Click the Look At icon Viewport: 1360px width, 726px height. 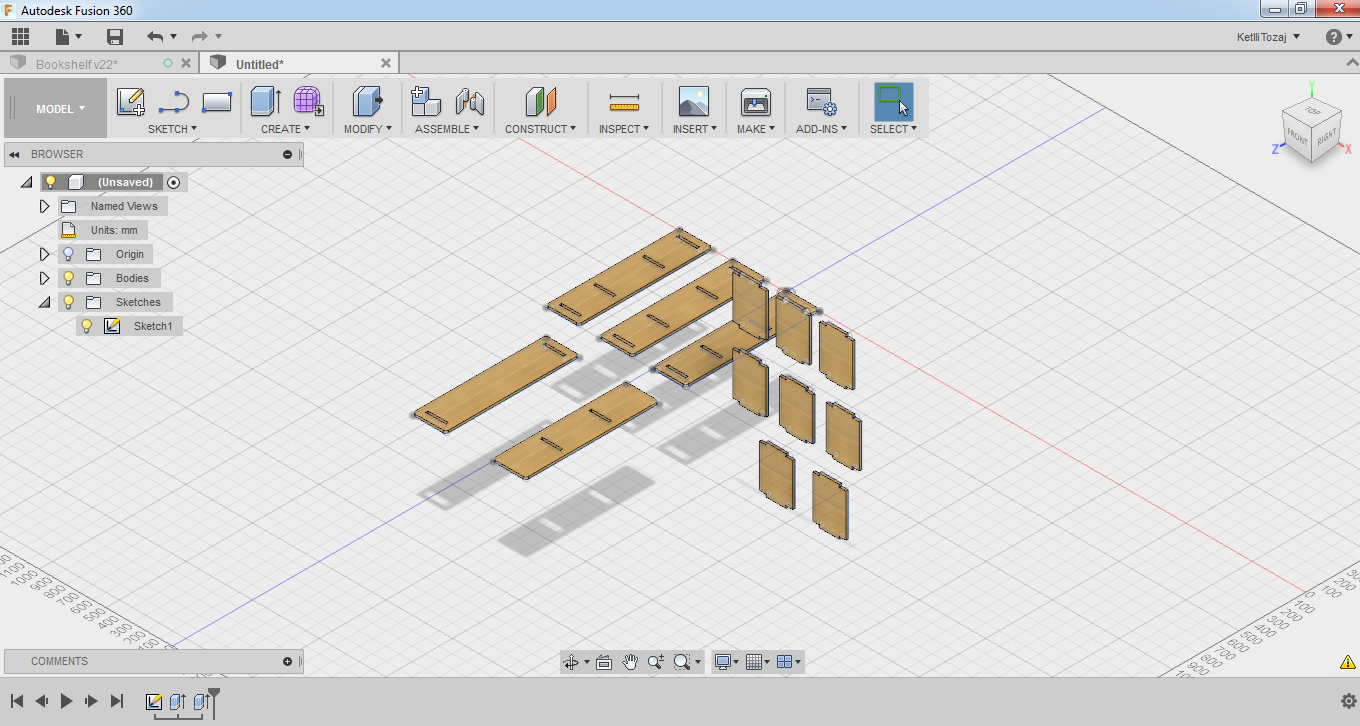604,662
